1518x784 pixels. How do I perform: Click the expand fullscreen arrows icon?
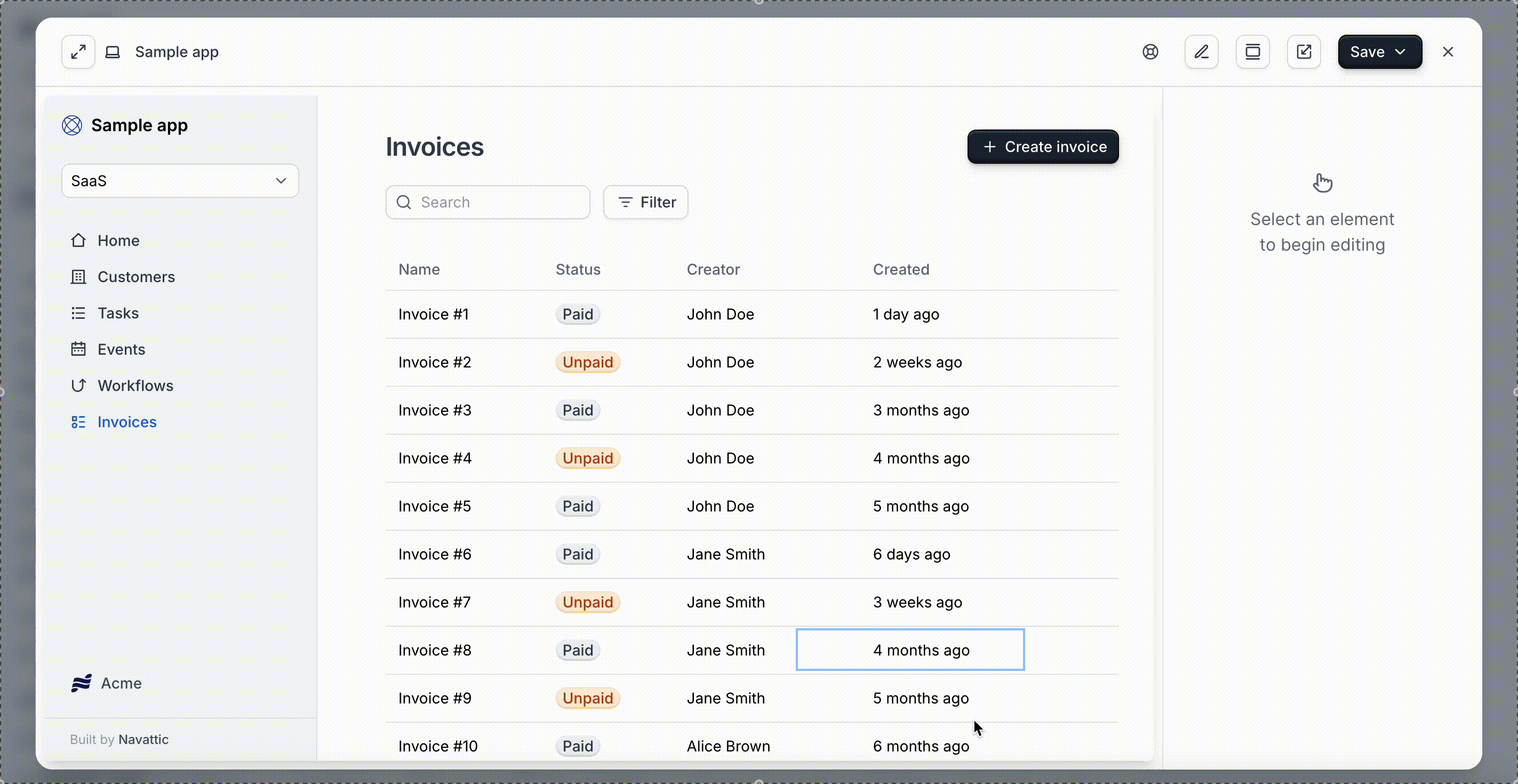(78, 52)
